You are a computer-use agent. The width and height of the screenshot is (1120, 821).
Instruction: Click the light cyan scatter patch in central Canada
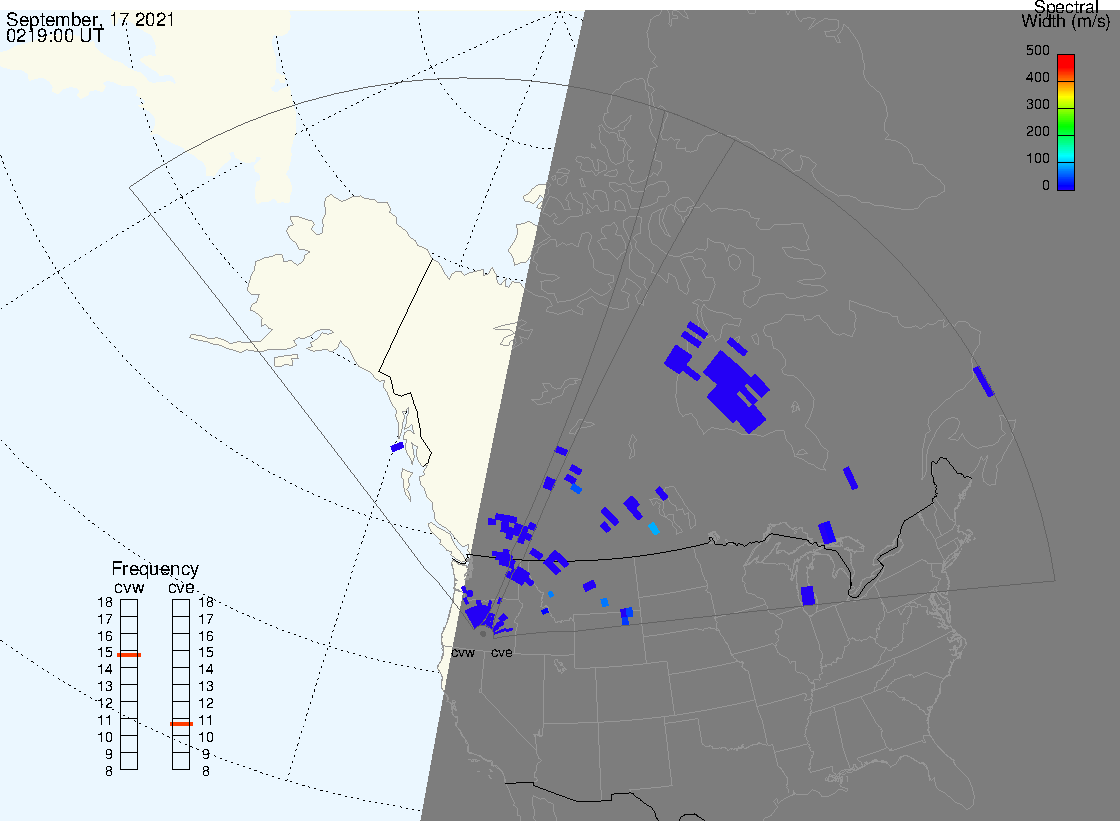click(653, 528)
